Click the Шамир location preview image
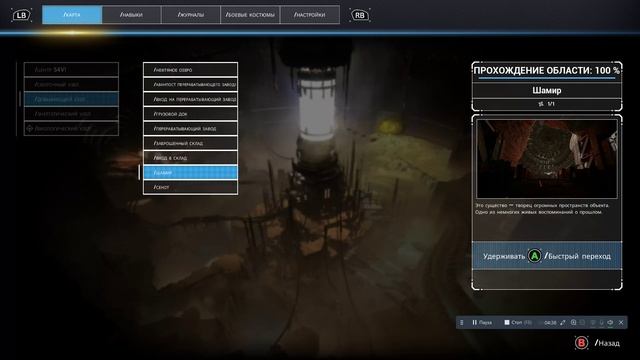The image size is (640, 360). click(x=547, y=159)
